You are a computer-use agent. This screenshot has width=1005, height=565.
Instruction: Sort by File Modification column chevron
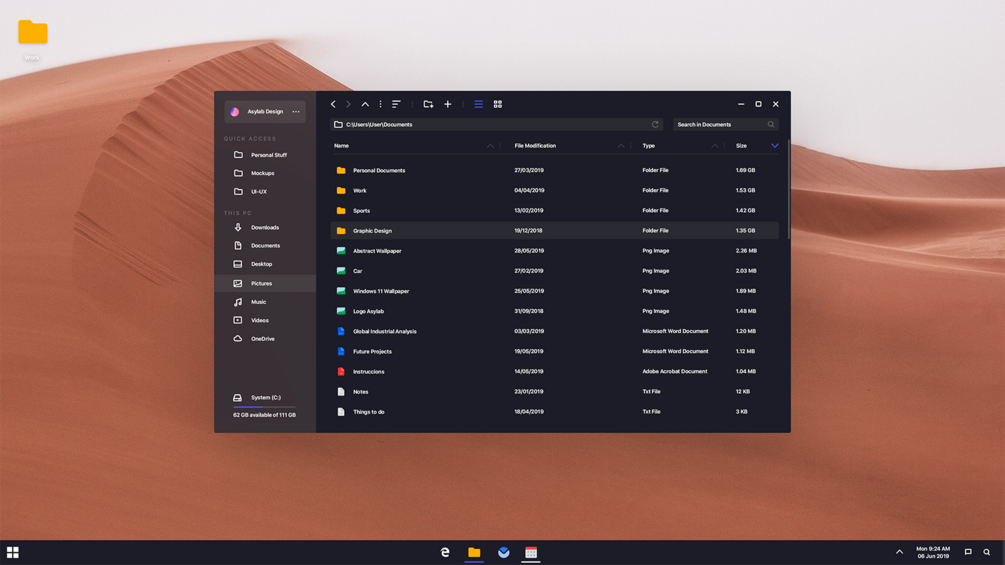(621, 146)
